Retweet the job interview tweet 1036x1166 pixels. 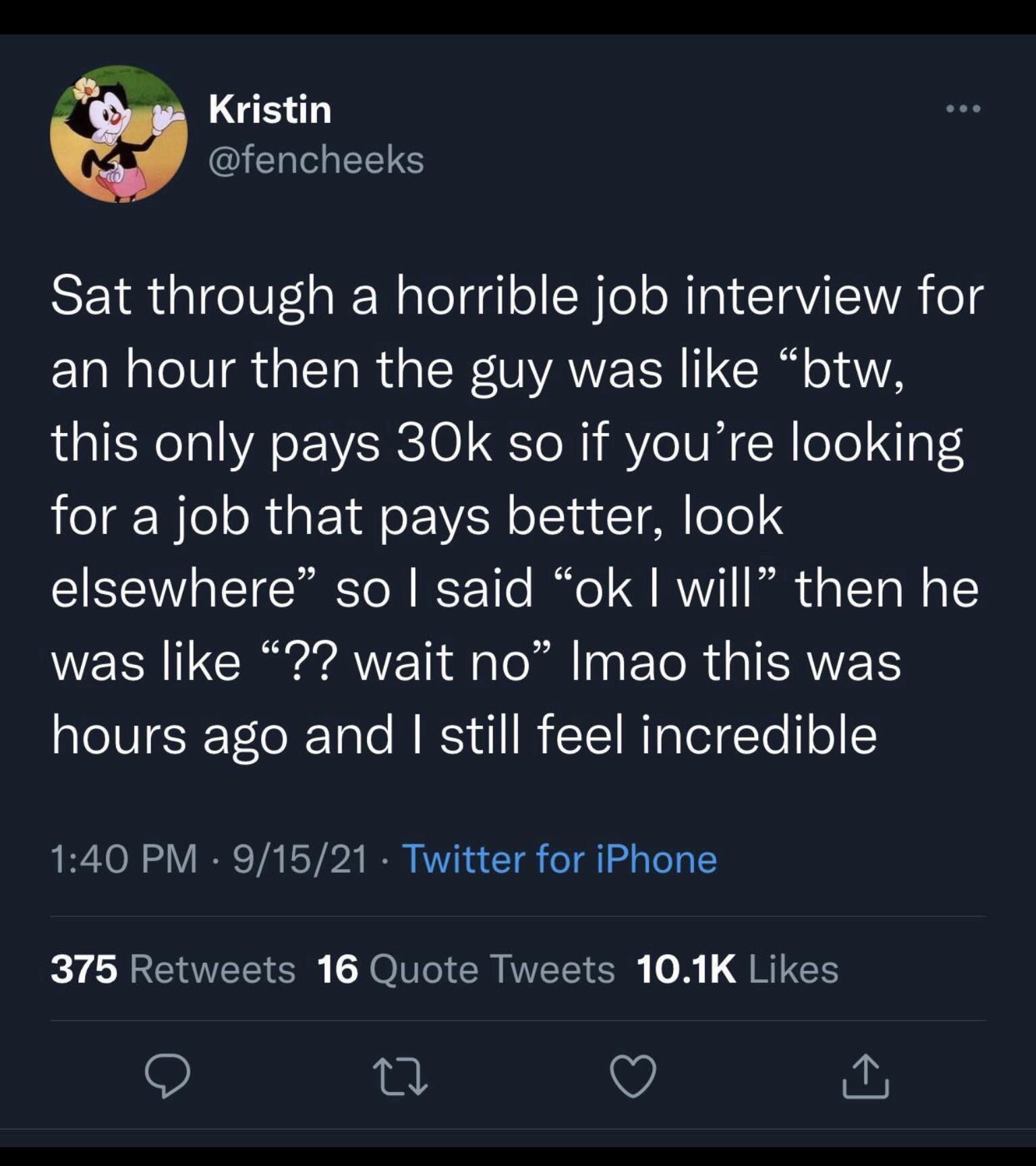[400, 1076]
